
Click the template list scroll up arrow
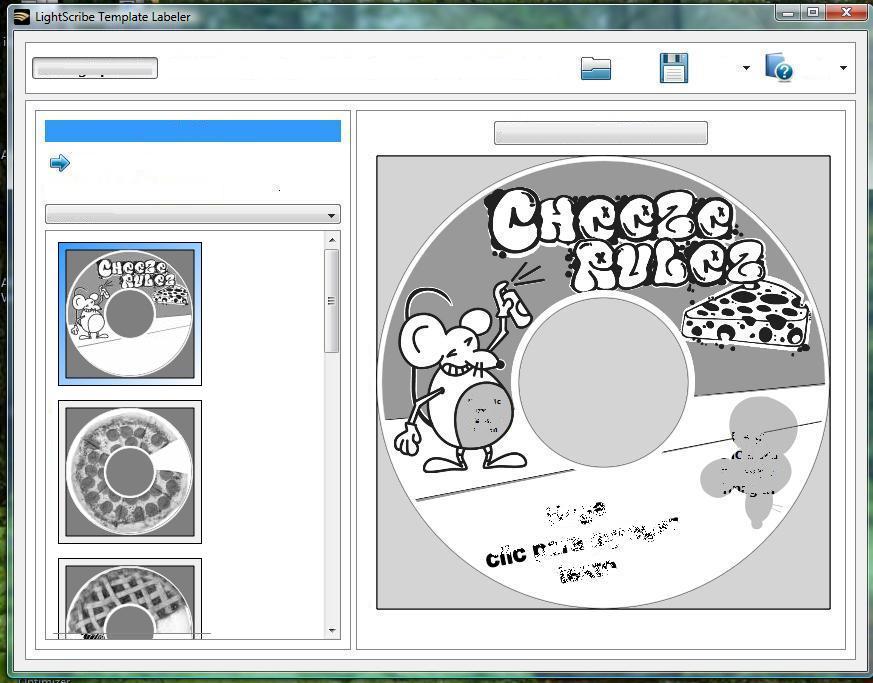point(332,240)
